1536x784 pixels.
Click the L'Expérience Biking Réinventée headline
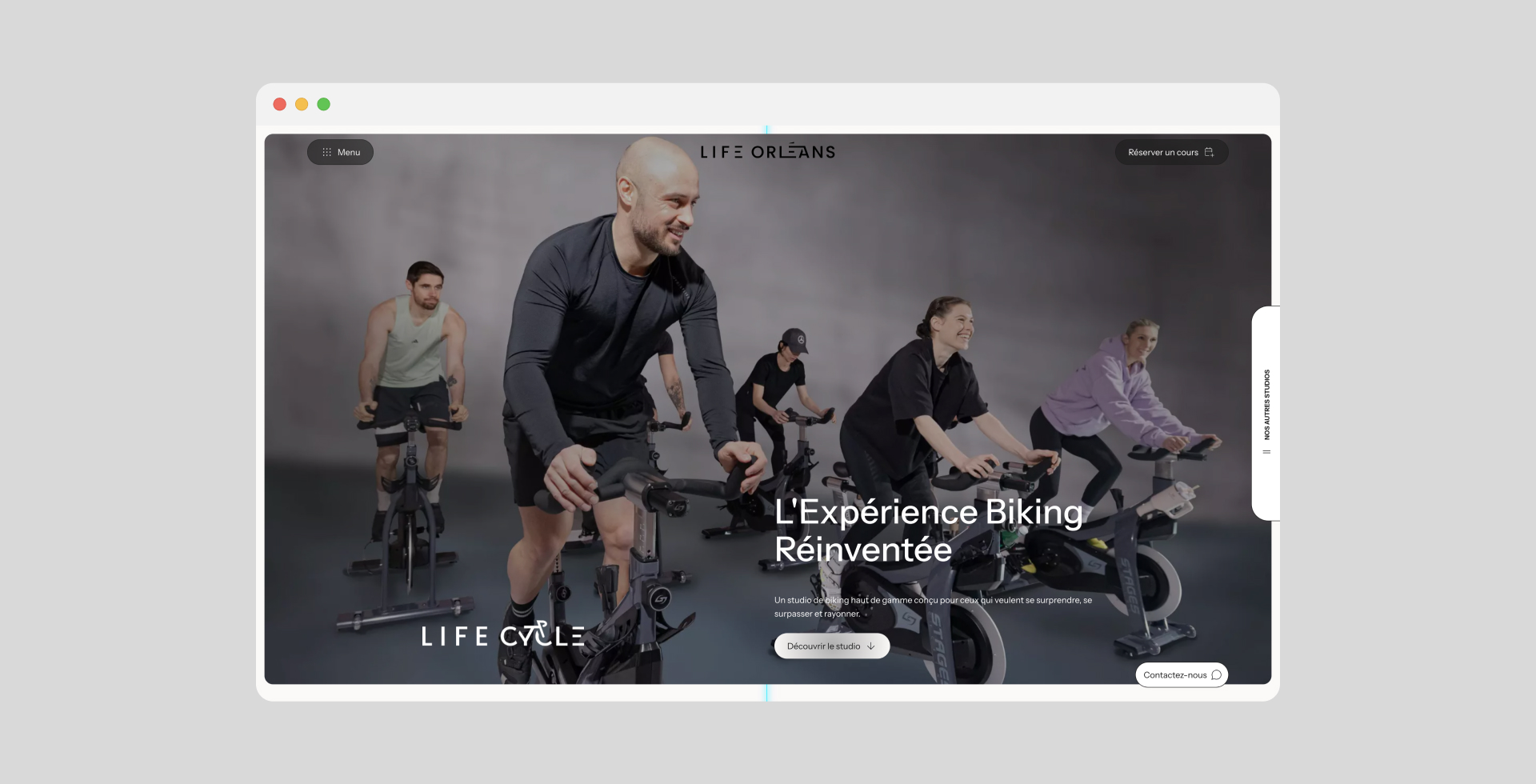point(929,530)
